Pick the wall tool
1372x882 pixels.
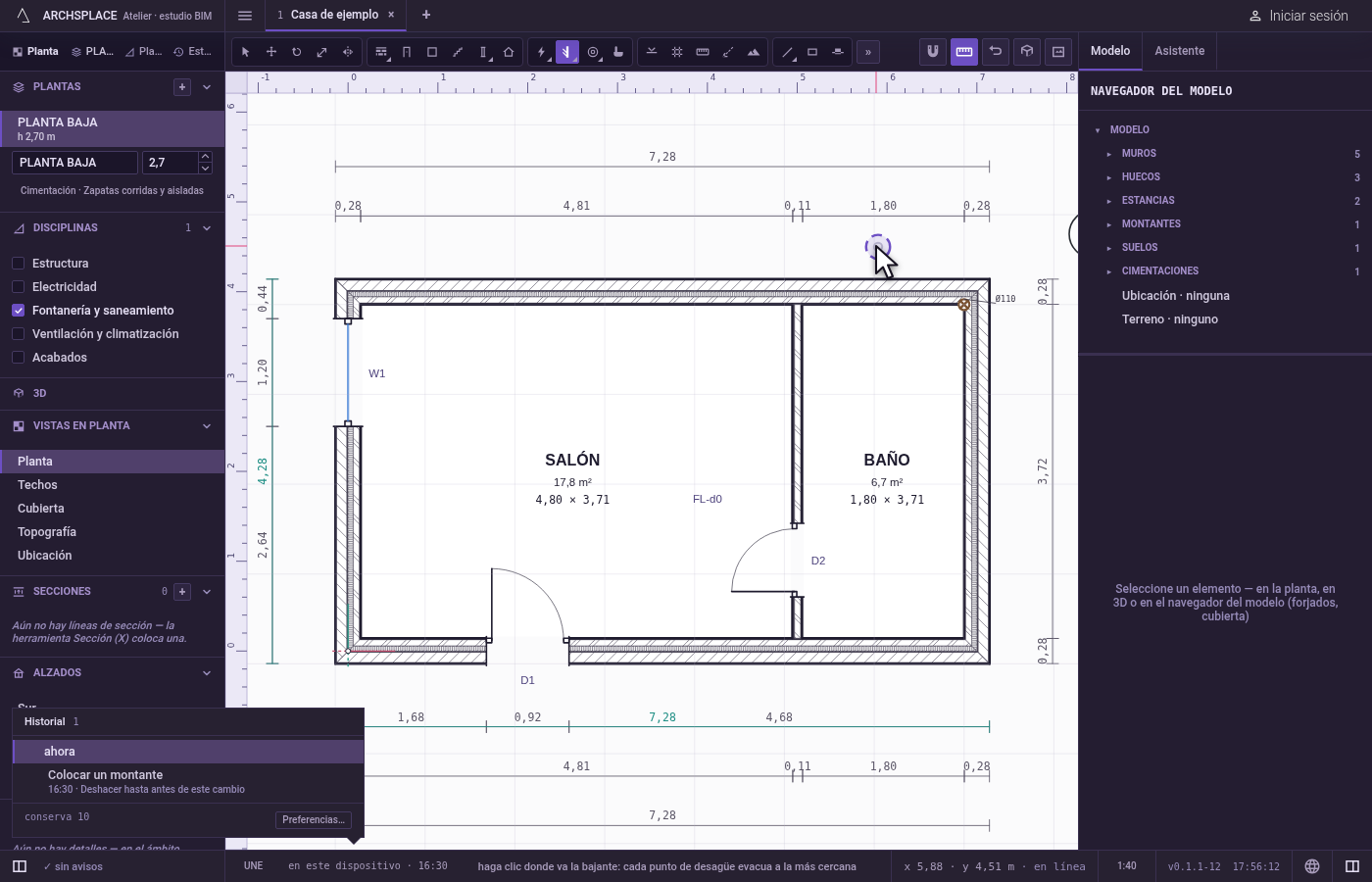coord(381,52)
